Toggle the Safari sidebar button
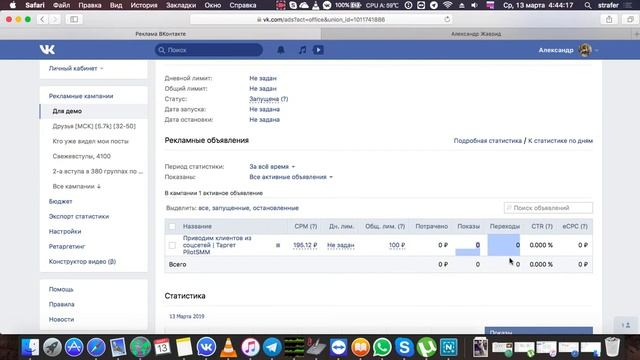 click(74, 19)
